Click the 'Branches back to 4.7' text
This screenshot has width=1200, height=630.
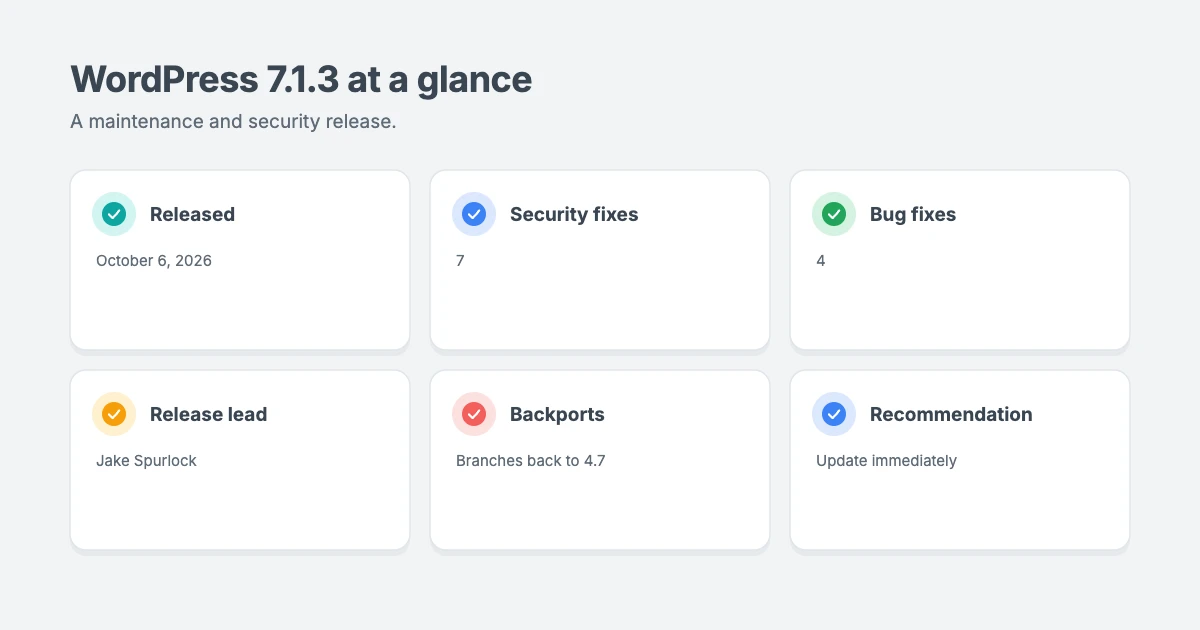tap(531, 461)
